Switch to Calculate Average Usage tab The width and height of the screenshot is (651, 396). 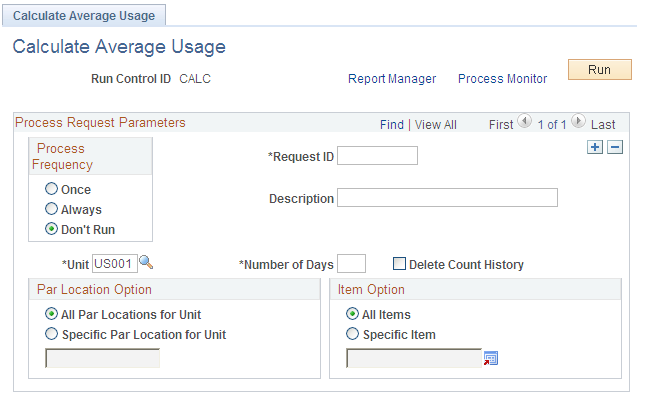(84, 15)
